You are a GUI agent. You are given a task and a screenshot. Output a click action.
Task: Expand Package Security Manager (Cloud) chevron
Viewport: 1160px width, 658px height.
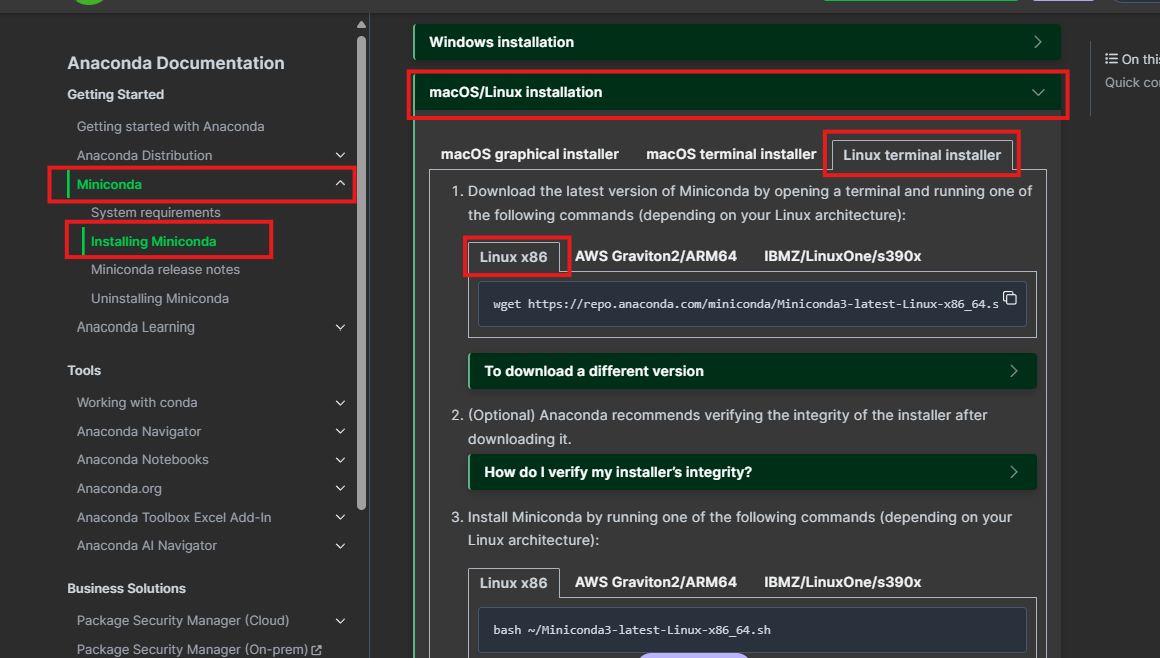[340, 621]
